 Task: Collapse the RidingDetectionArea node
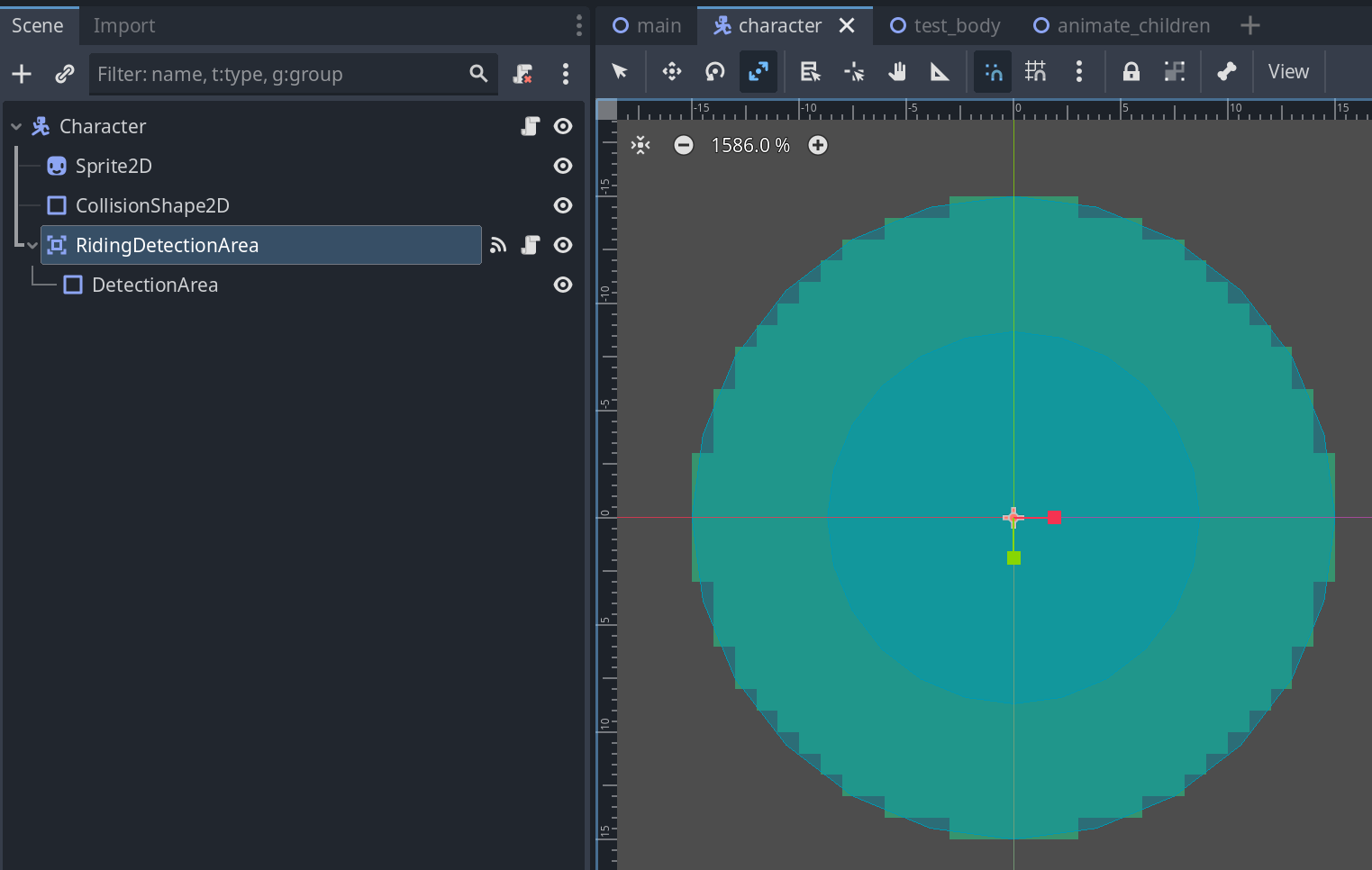[x=32, y=245]
